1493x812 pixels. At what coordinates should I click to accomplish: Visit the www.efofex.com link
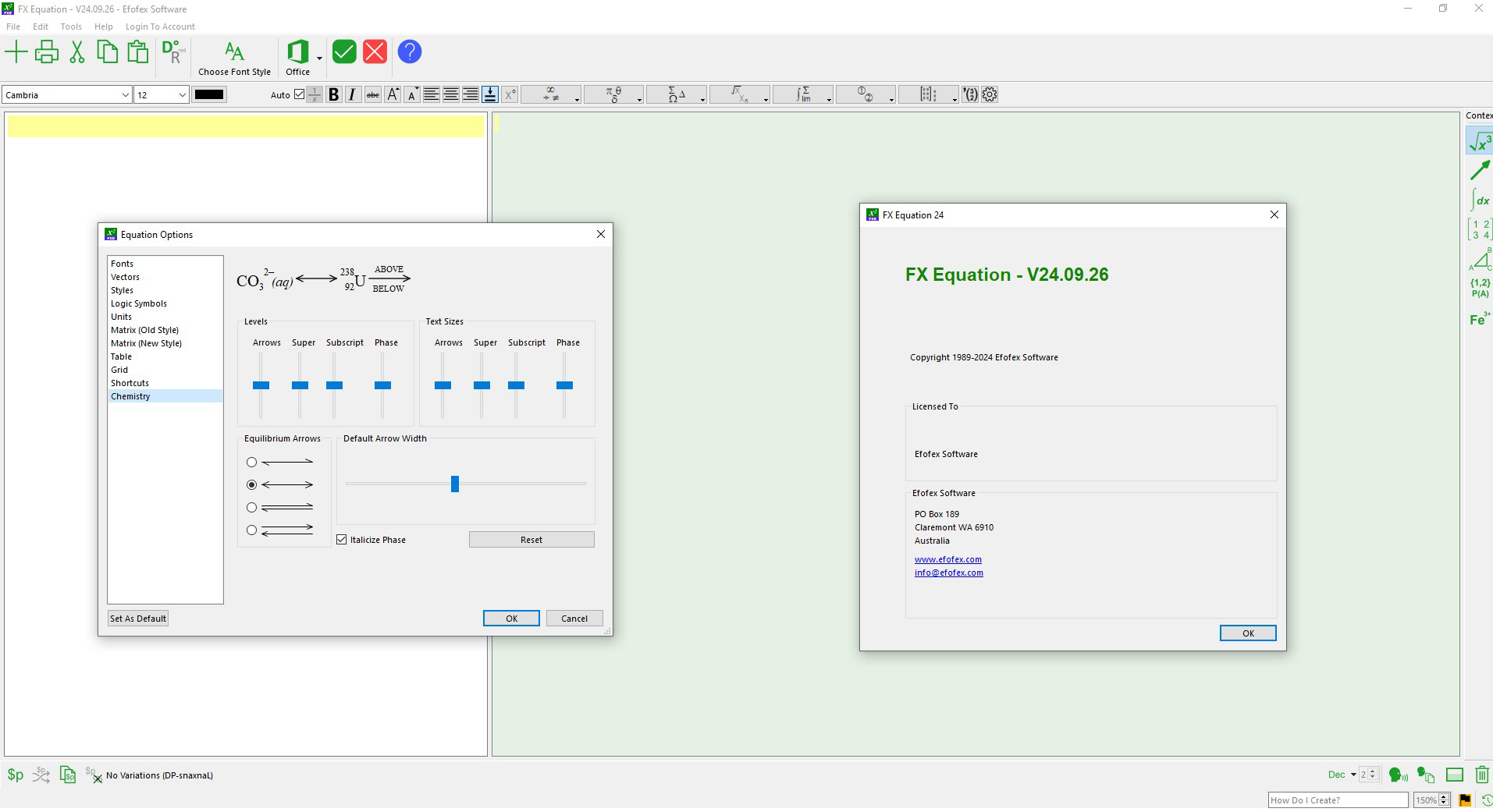948,558
